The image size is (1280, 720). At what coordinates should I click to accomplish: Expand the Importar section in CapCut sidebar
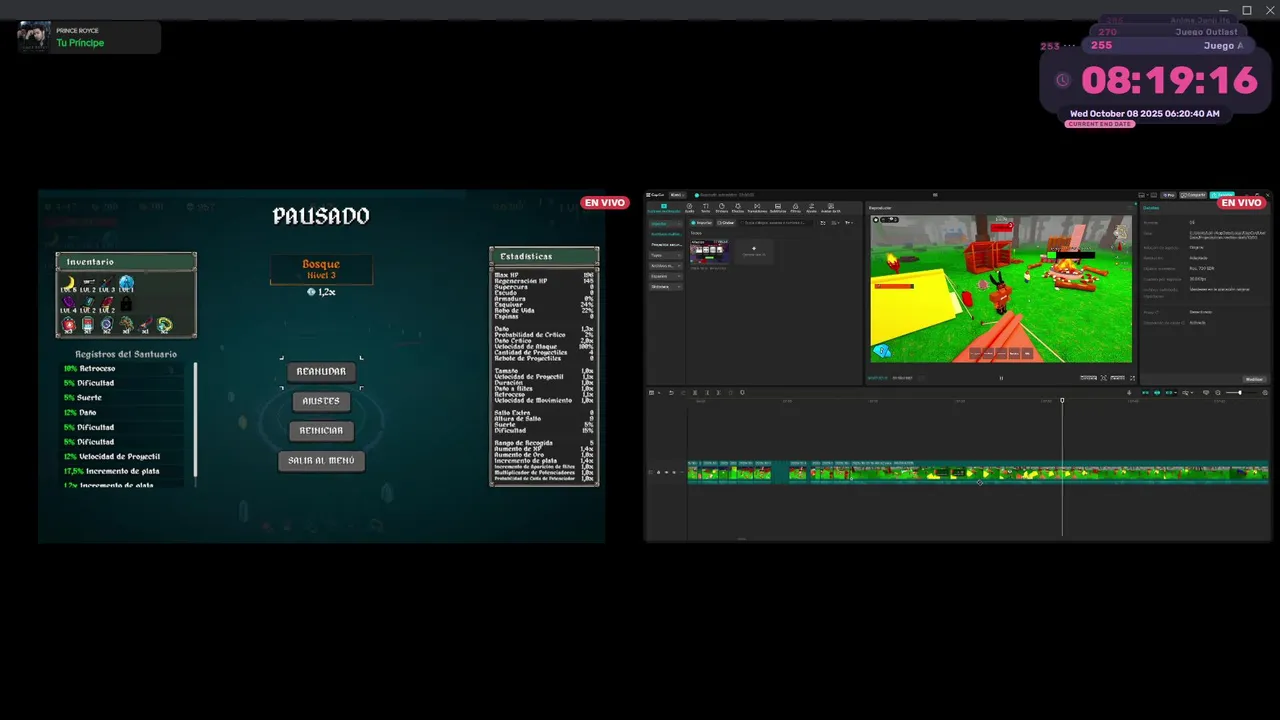coord(666,223)
